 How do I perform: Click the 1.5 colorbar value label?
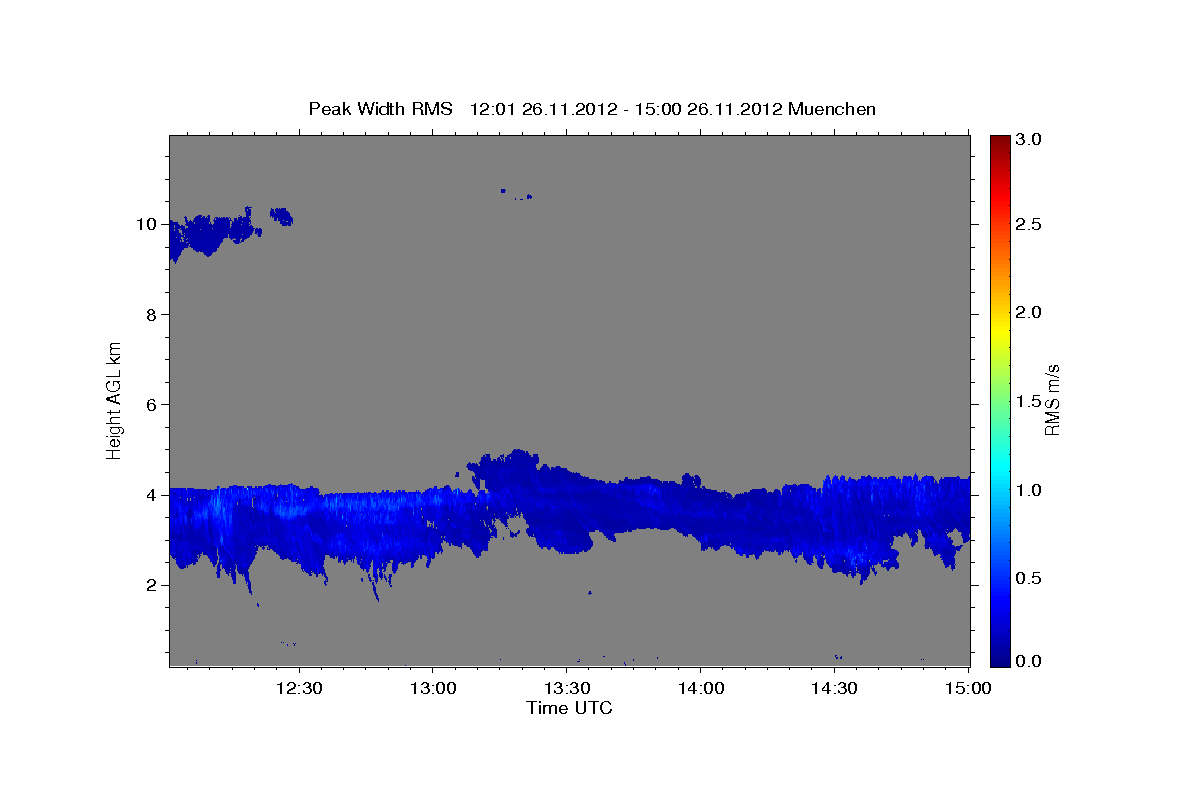(1030, 401)
